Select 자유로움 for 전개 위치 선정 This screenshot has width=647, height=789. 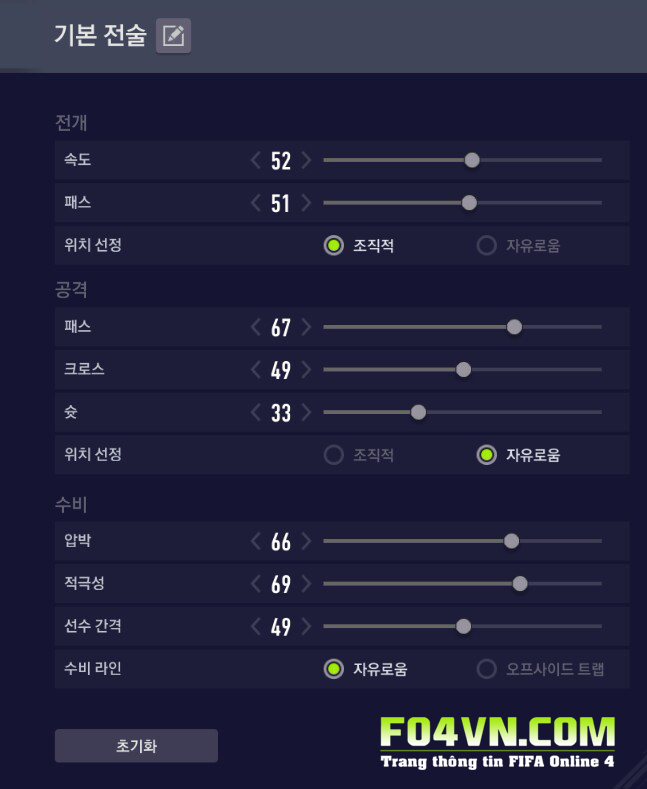point(487,246)
